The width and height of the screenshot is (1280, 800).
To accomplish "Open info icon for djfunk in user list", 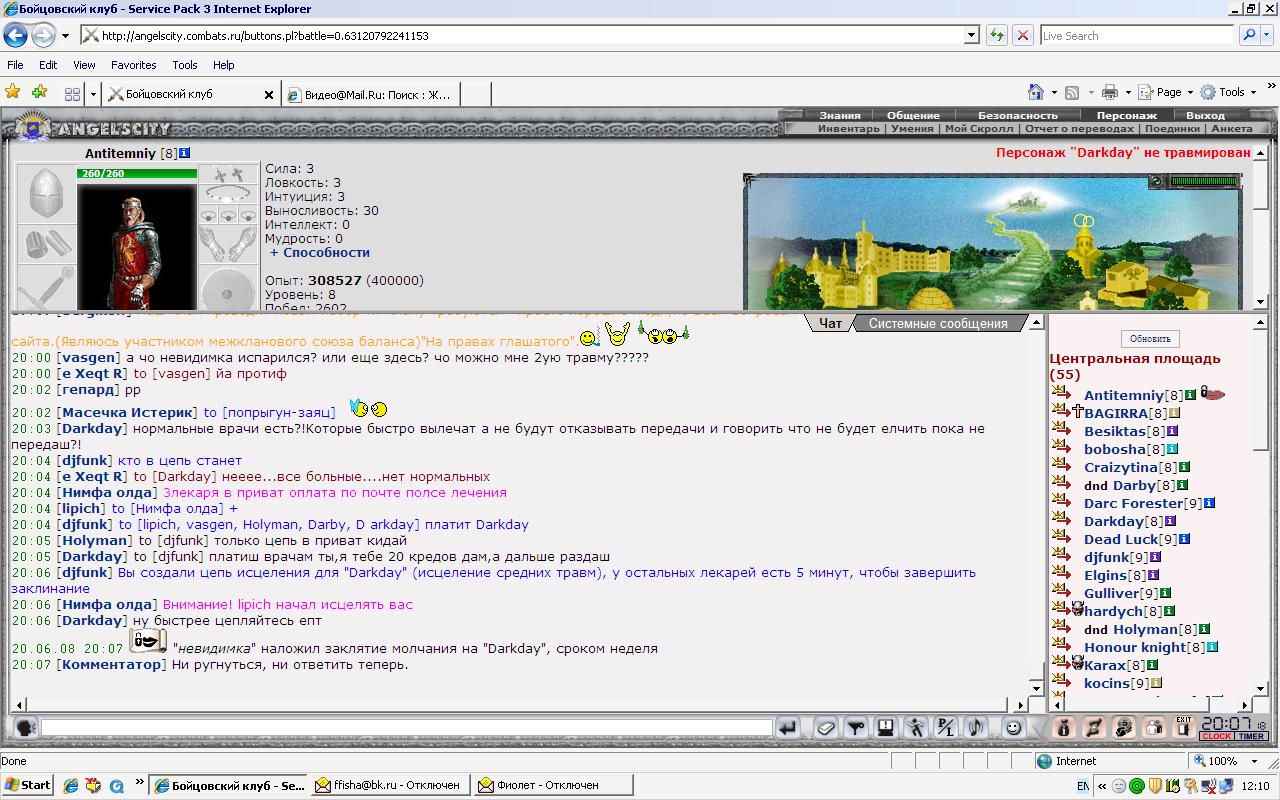I will pos(1156,557).
